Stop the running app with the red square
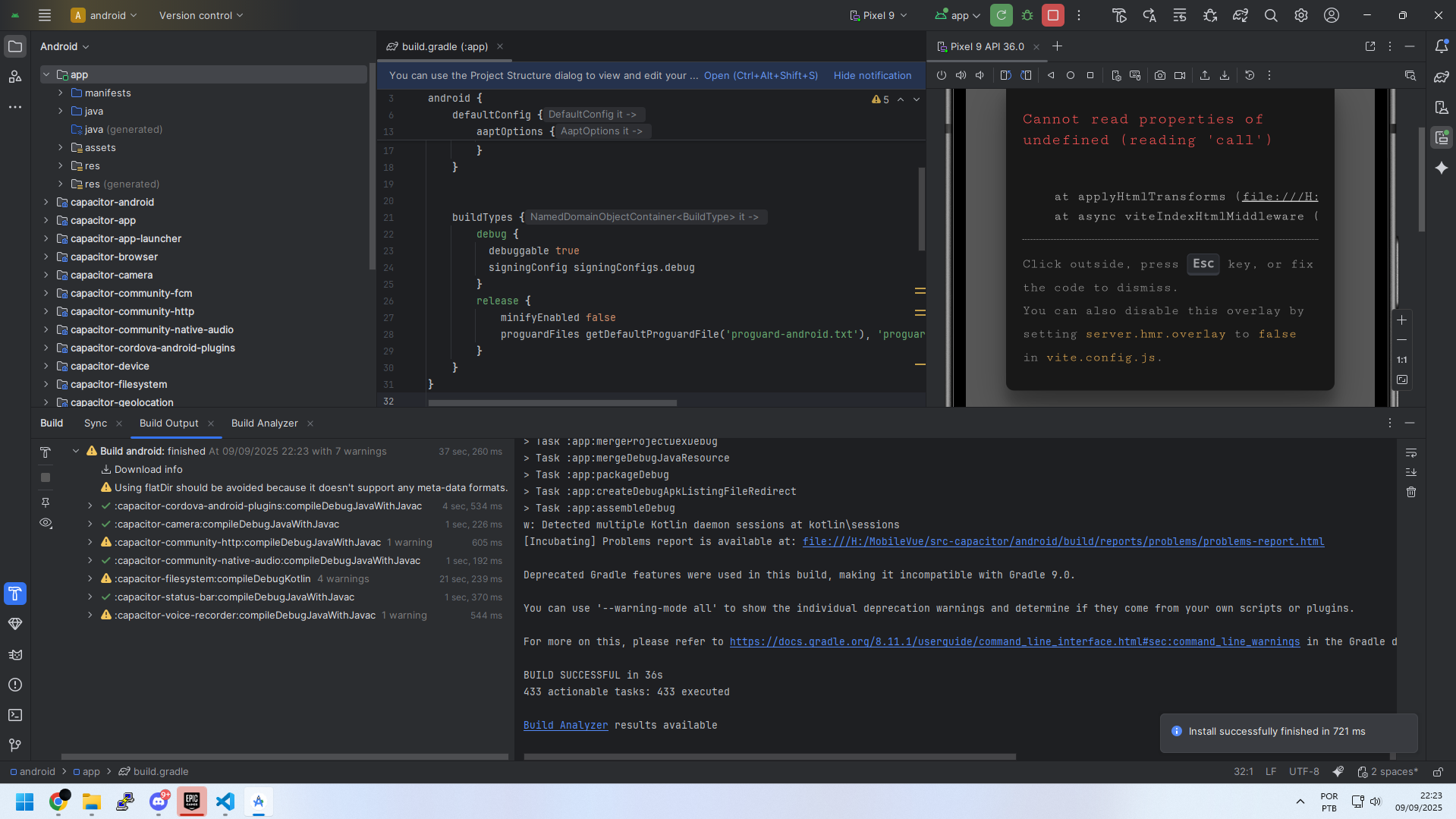 [x=1053, y=15]
